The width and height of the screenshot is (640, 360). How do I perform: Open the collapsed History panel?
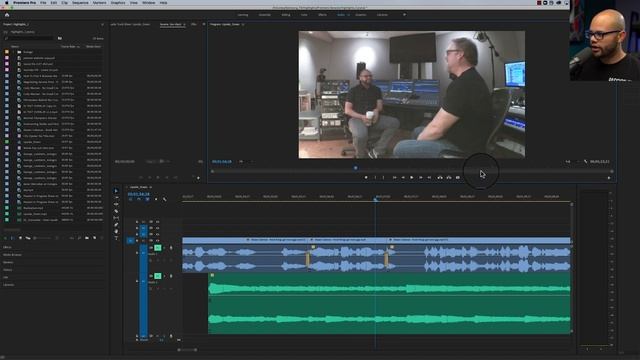click(8, 270)
